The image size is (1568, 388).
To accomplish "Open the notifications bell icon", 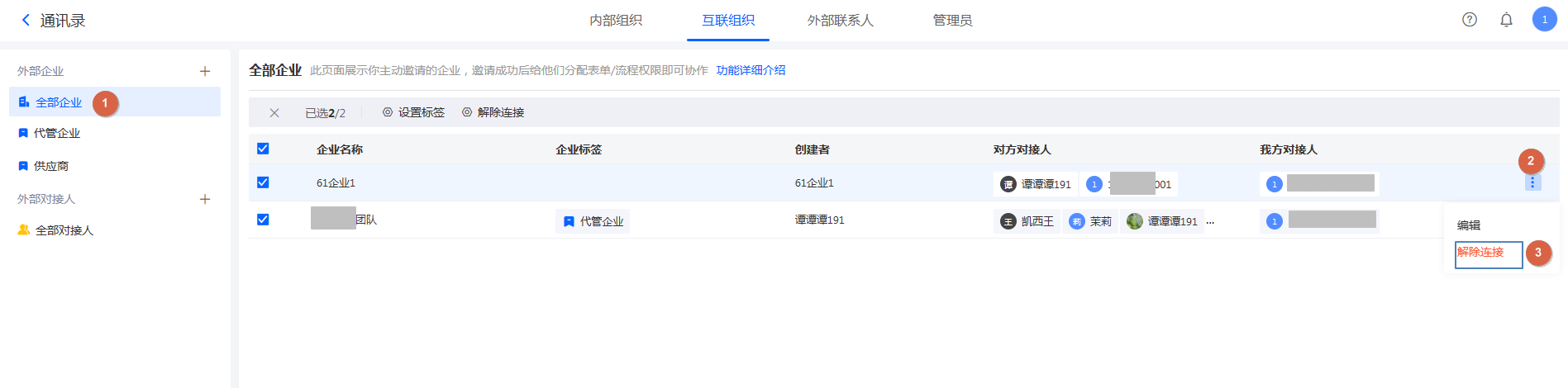I will pyautogui.click(x=1506, y=20).
